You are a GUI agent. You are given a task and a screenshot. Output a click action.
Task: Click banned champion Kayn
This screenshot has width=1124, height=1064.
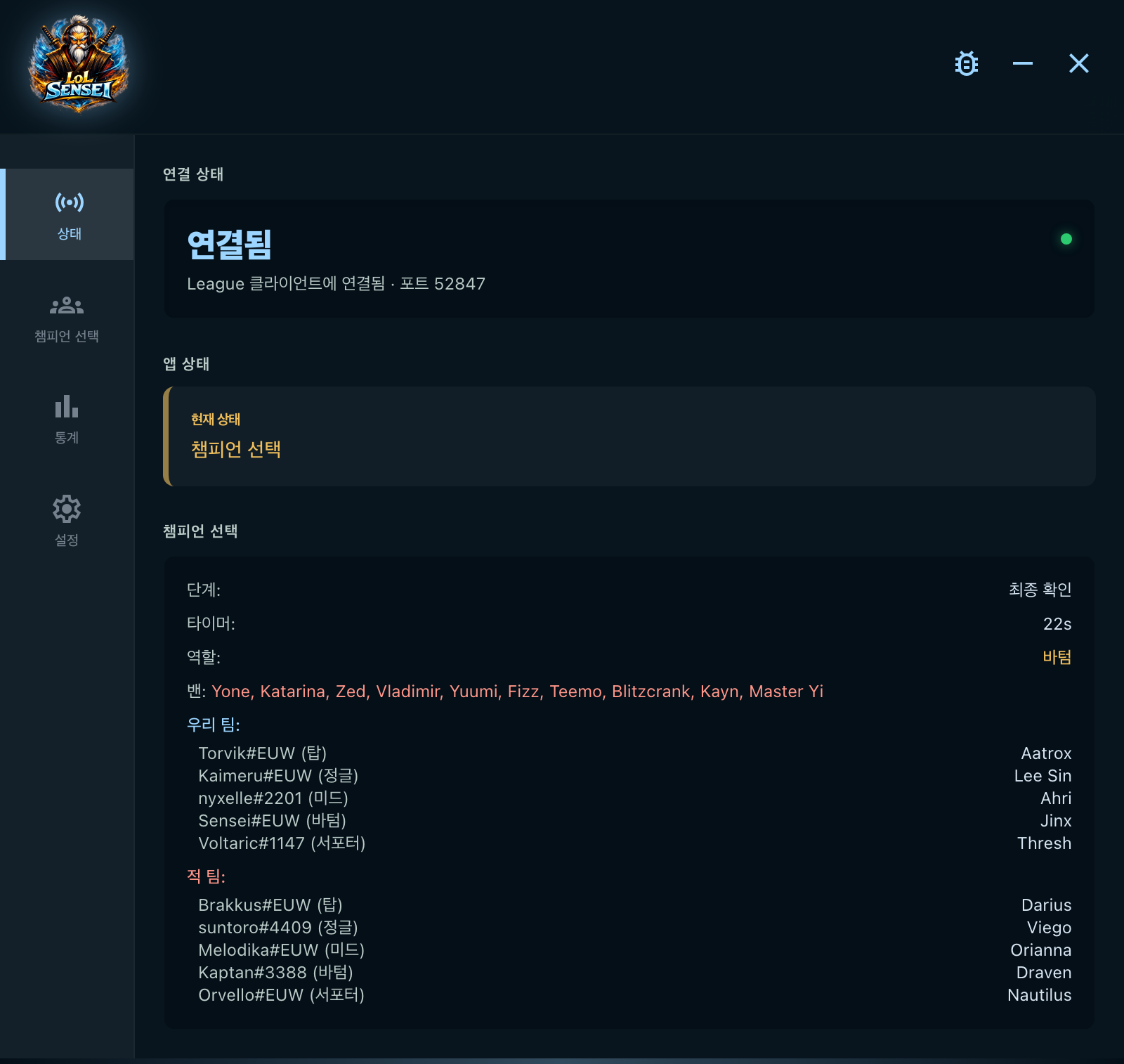coord(719,692)
